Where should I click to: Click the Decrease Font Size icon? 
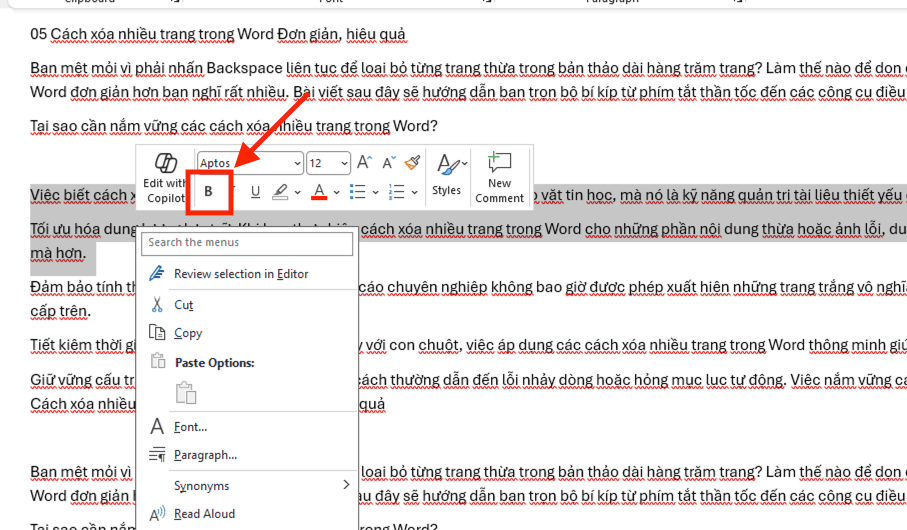(389, 163)
